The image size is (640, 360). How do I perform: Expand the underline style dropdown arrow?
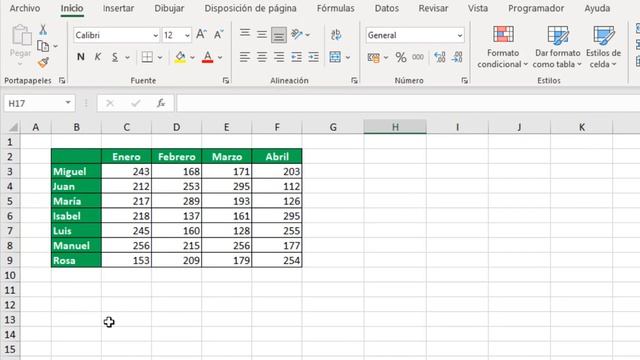point(127,58)
